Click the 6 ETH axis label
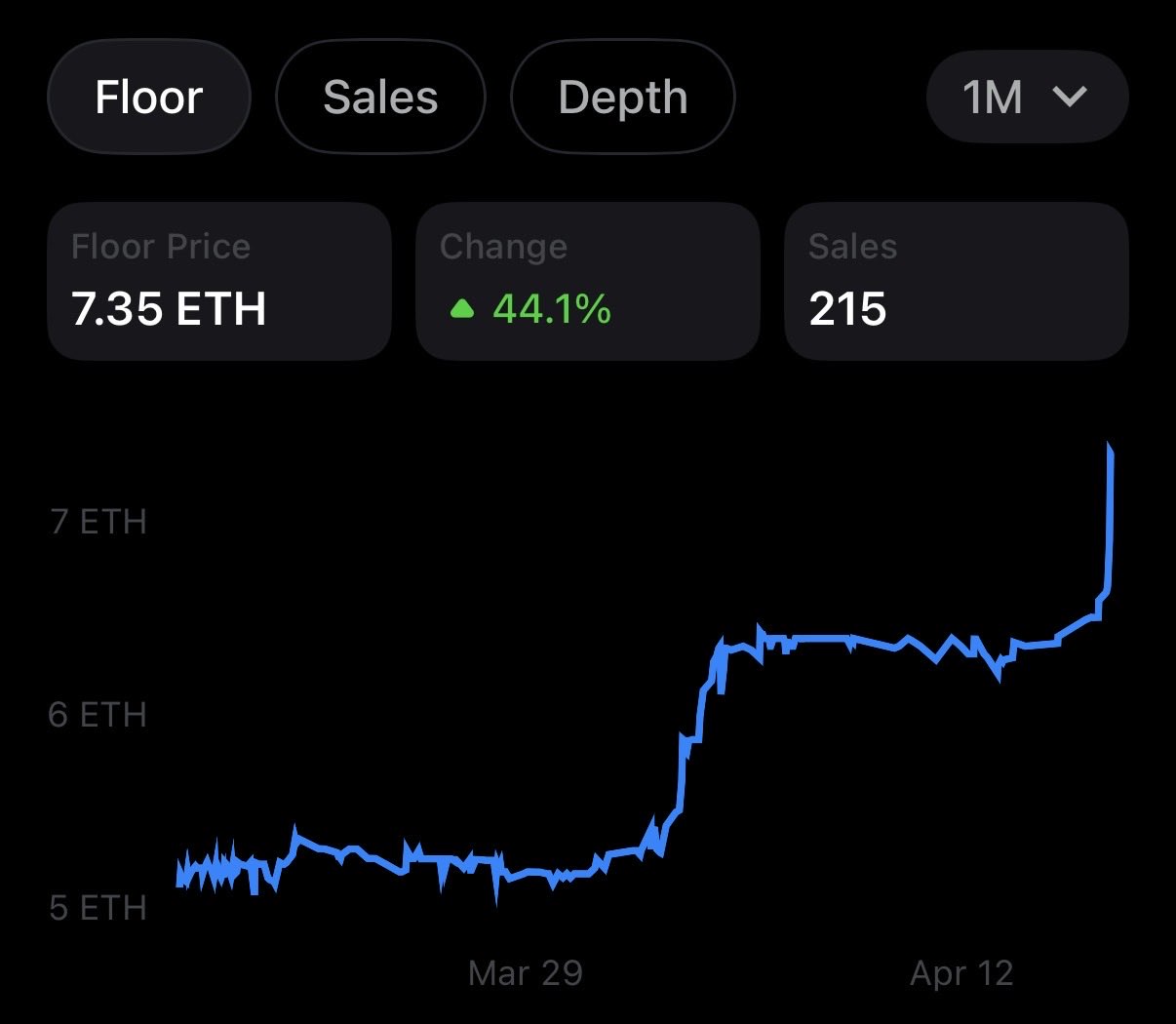 98,715
